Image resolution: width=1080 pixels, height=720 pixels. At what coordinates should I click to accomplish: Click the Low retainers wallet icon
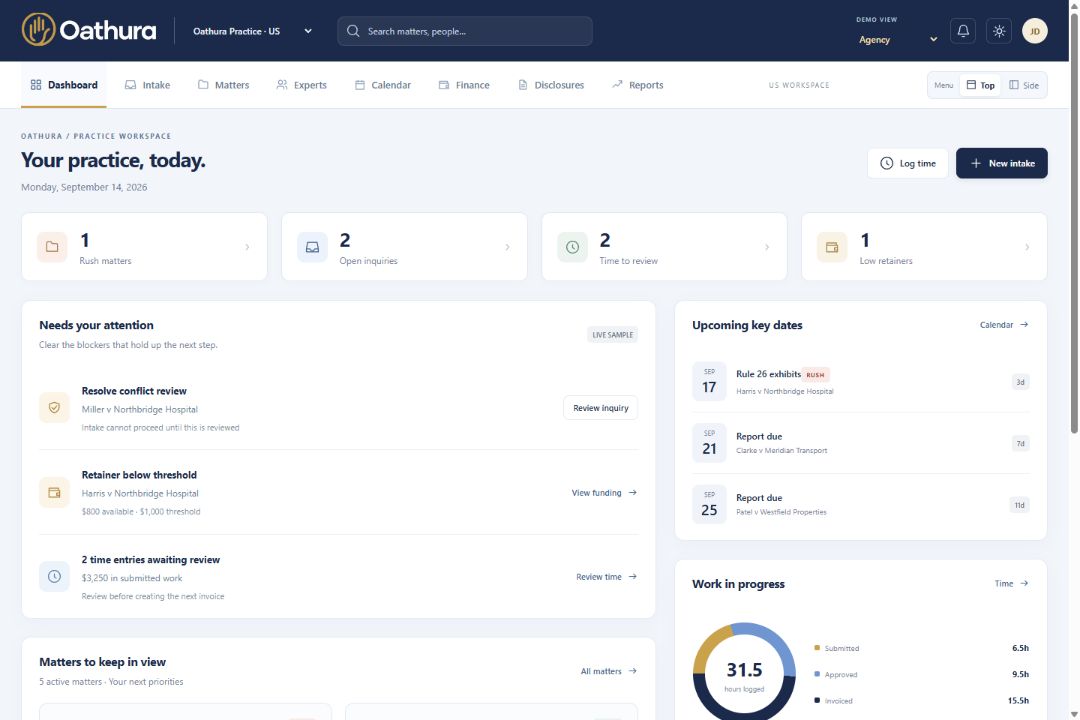[x=832, y=247]
